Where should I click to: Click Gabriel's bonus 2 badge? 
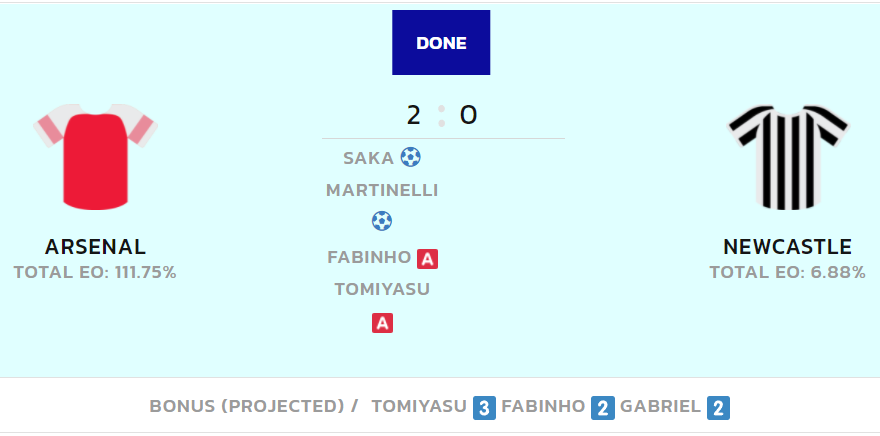pos(718,408)
